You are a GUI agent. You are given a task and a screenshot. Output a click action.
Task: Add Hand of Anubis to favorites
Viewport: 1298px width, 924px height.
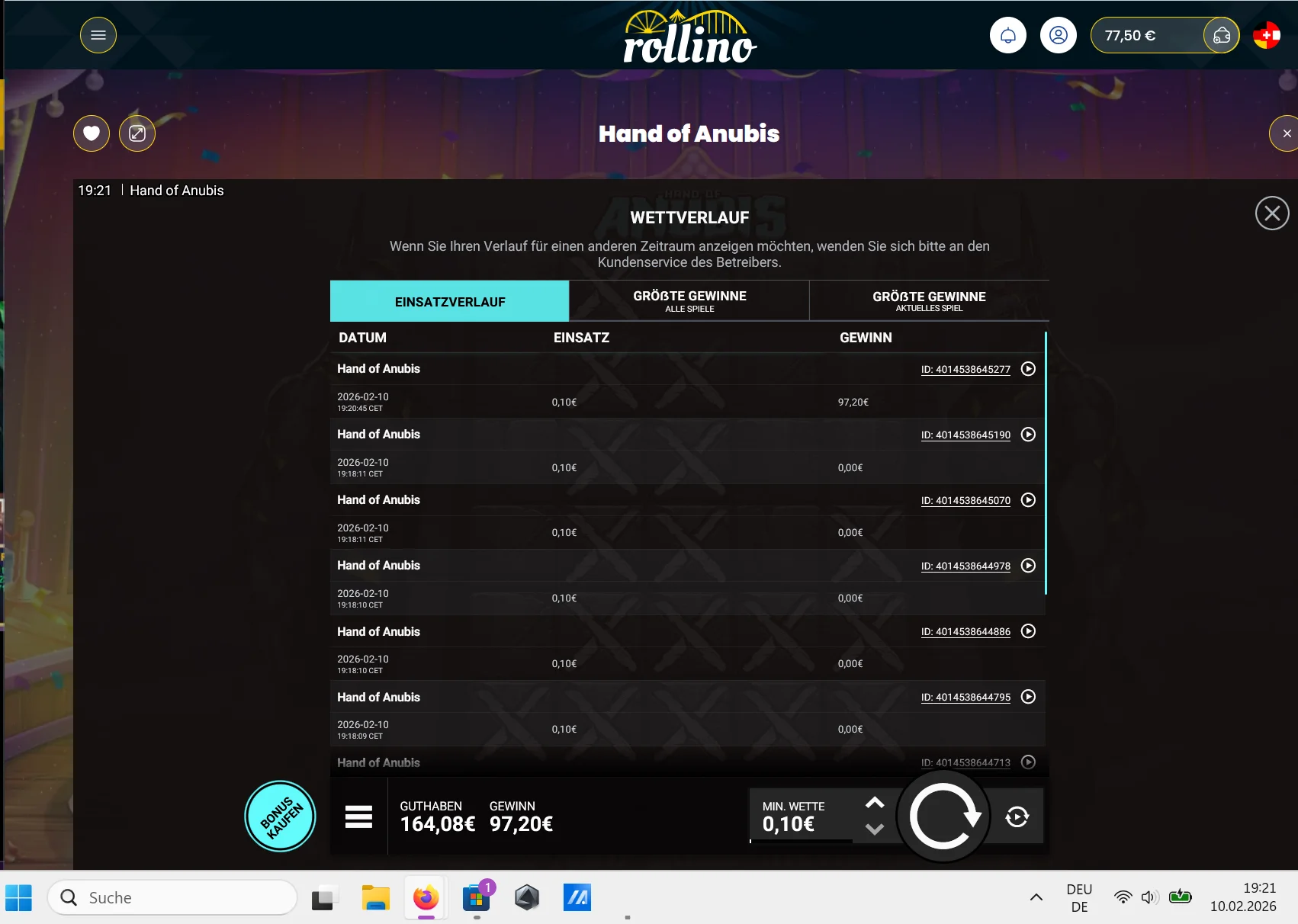click(x=92, y=133)
